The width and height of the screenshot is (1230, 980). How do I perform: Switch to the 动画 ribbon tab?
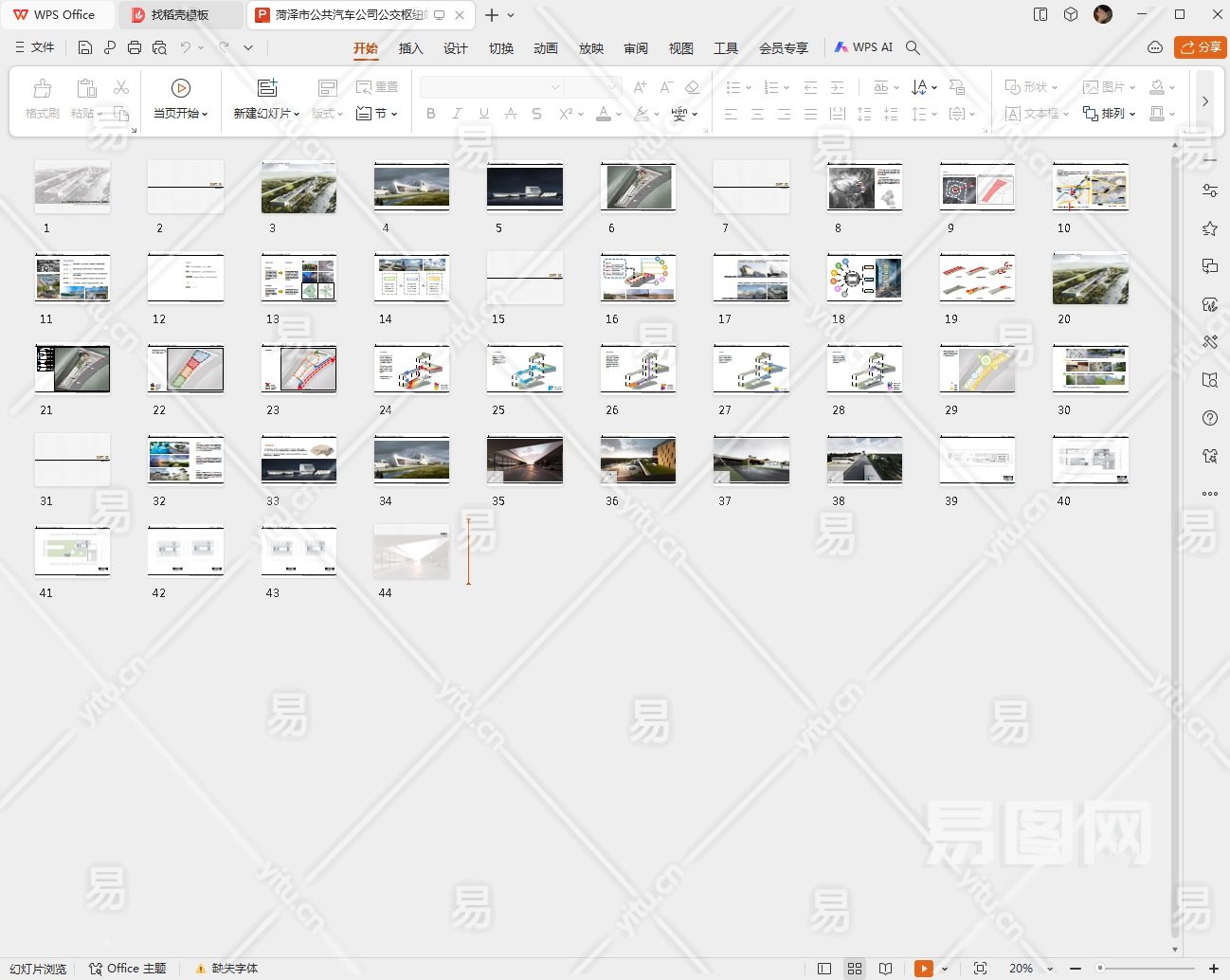(x=546, y=48)
